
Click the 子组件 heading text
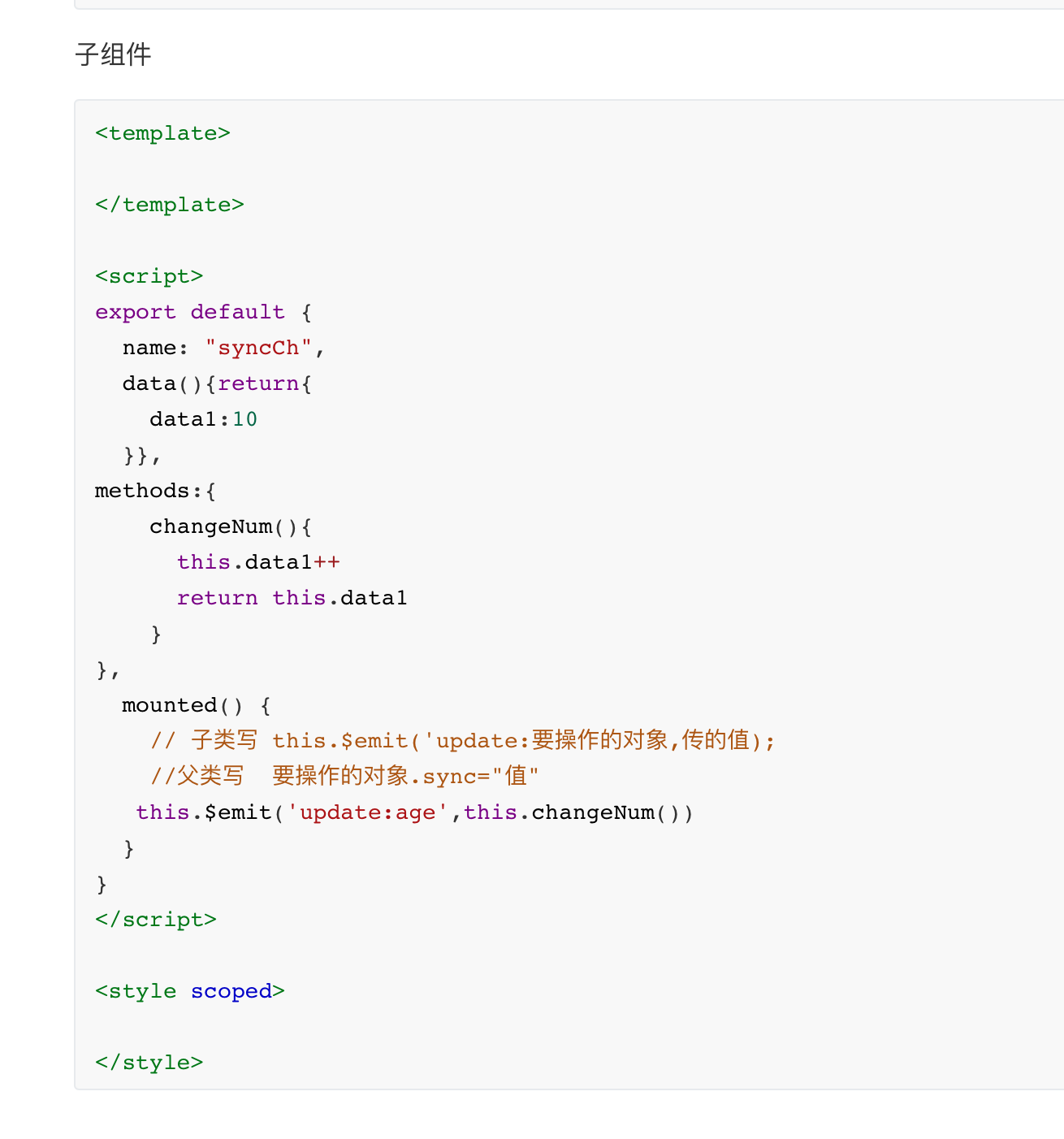(113, 54)
